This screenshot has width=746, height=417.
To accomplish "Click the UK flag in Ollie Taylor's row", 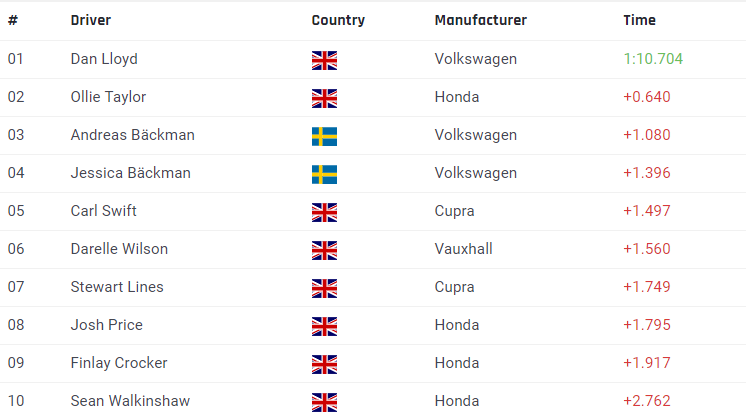I will (324, 99).
